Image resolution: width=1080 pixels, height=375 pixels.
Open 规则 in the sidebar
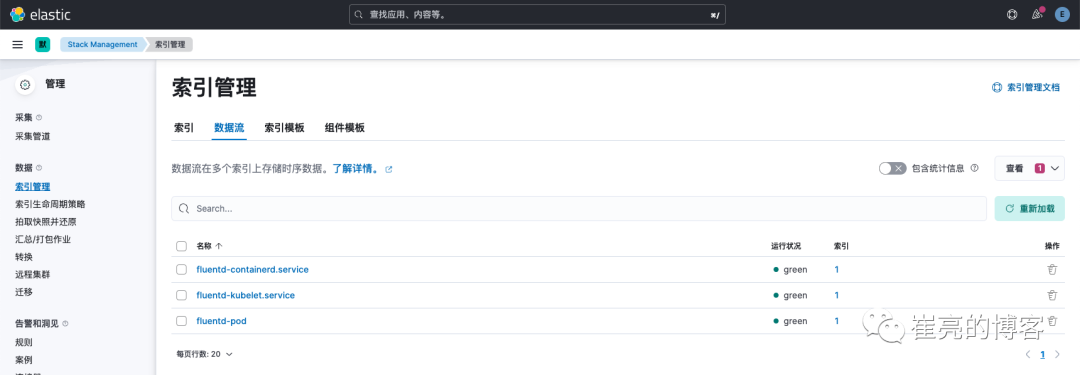pos(23,342)
